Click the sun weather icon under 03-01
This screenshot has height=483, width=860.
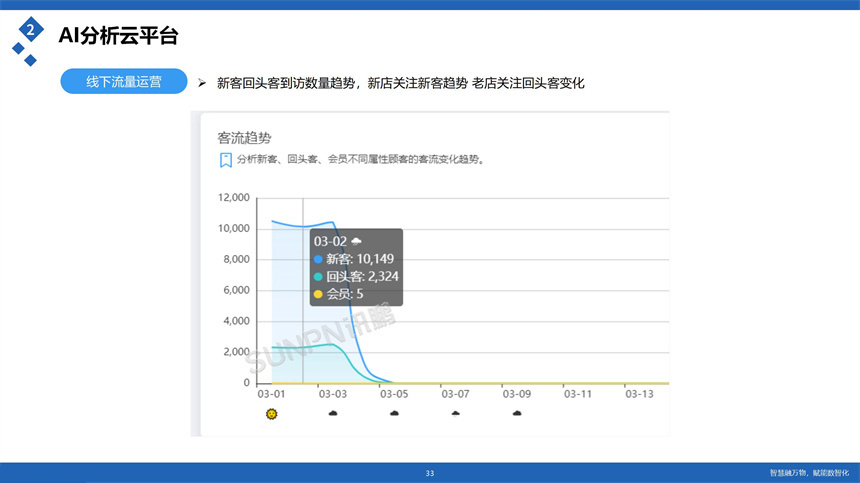pyautogui.click(x=271, y=414)
